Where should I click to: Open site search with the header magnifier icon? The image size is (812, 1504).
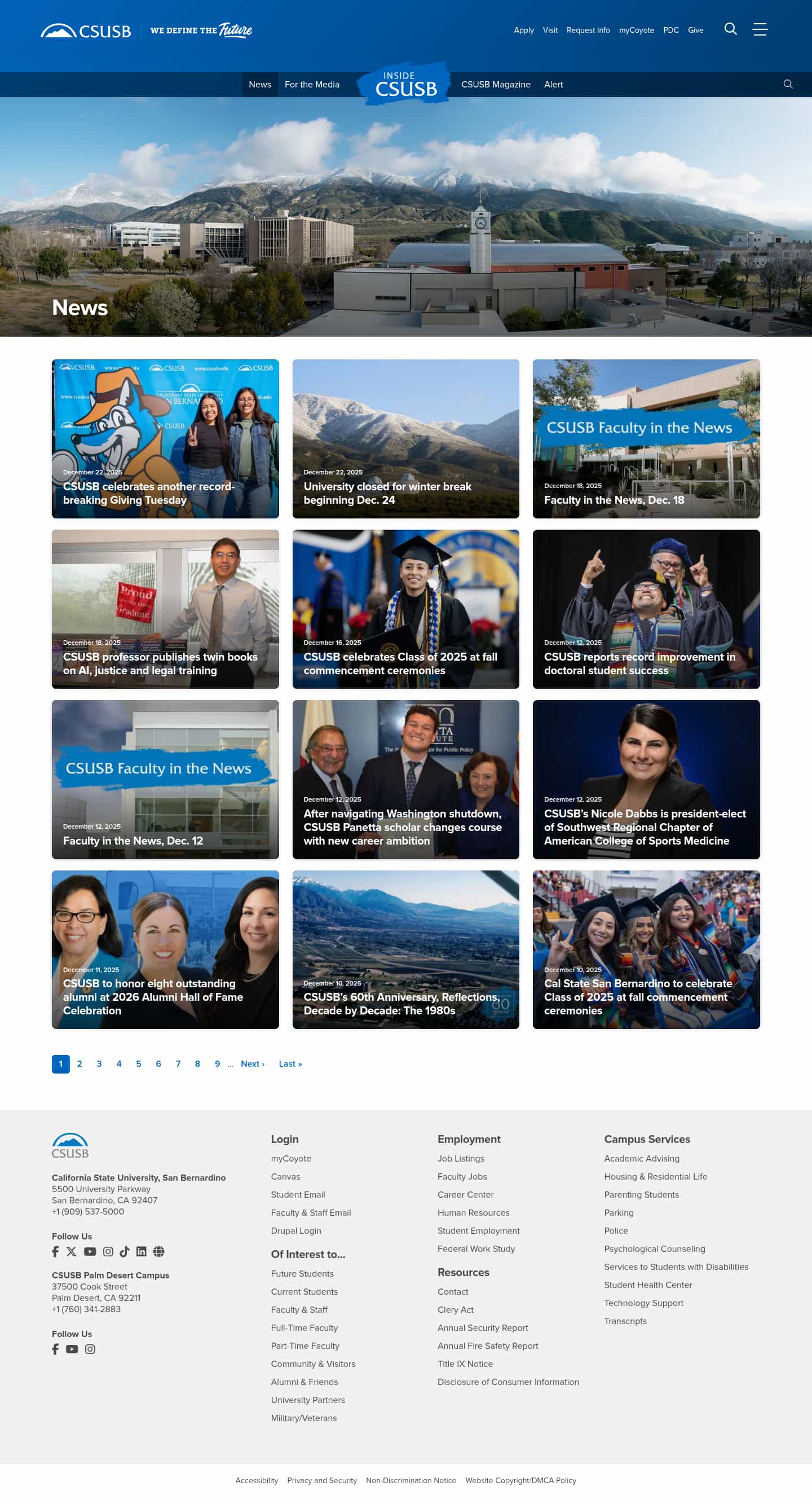[x=730, y=29]
